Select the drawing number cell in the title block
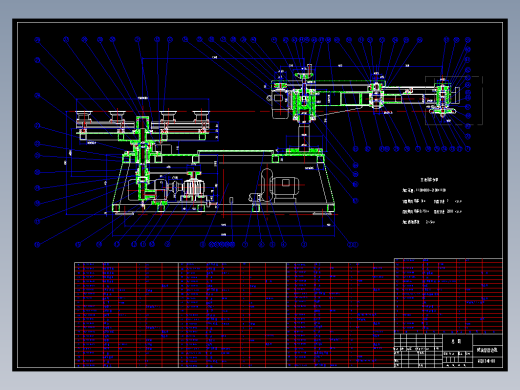520x390 pixels. click(x=487, y=361)
